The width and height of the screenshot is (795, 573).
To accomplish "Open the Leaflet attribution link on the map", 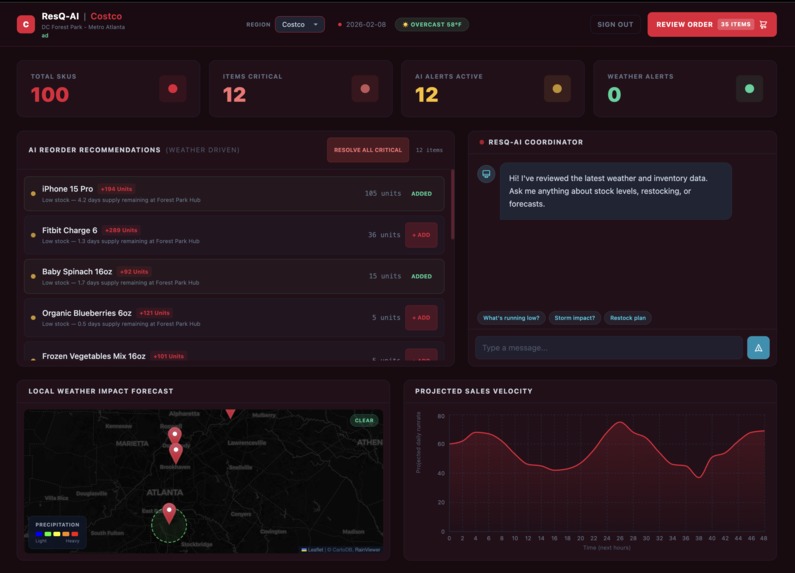I will (312, 550).
